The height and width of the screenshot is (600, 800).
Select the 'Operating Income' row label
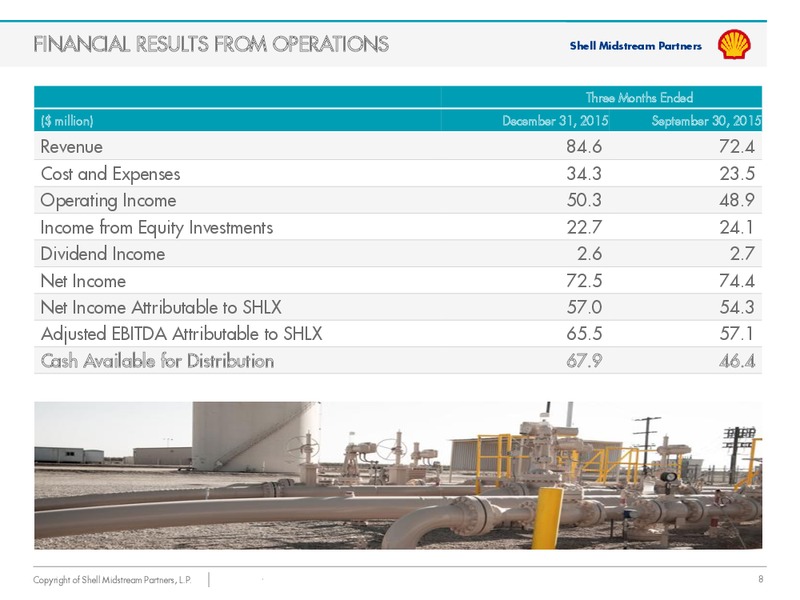pos(108,201)
